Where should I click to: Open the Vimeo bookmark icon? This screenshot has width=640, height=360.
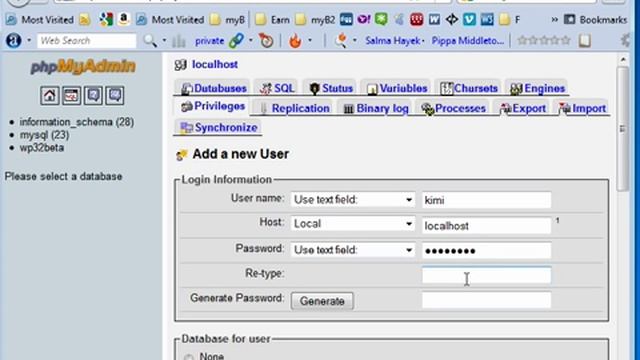point(469,19)
